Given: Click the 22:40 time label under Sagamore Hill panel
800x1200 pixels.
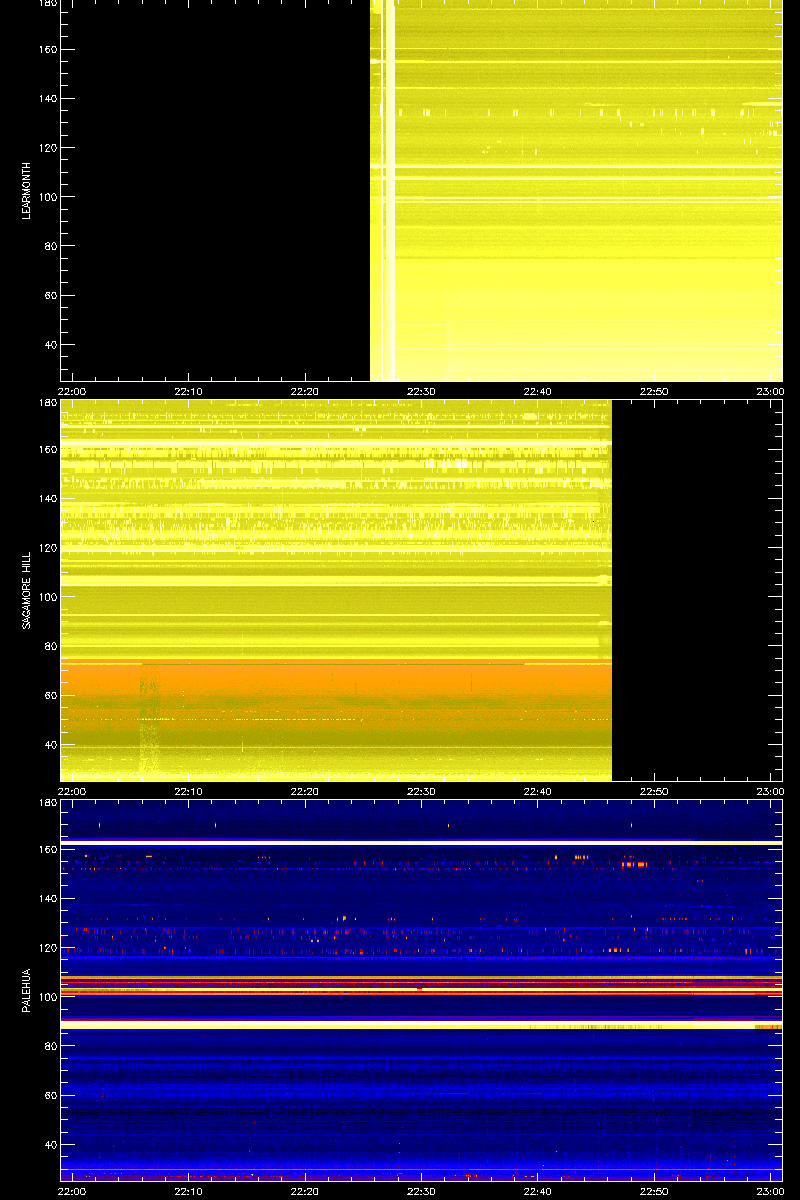Looking at the screenshot, I should click(x=537, y=791).
